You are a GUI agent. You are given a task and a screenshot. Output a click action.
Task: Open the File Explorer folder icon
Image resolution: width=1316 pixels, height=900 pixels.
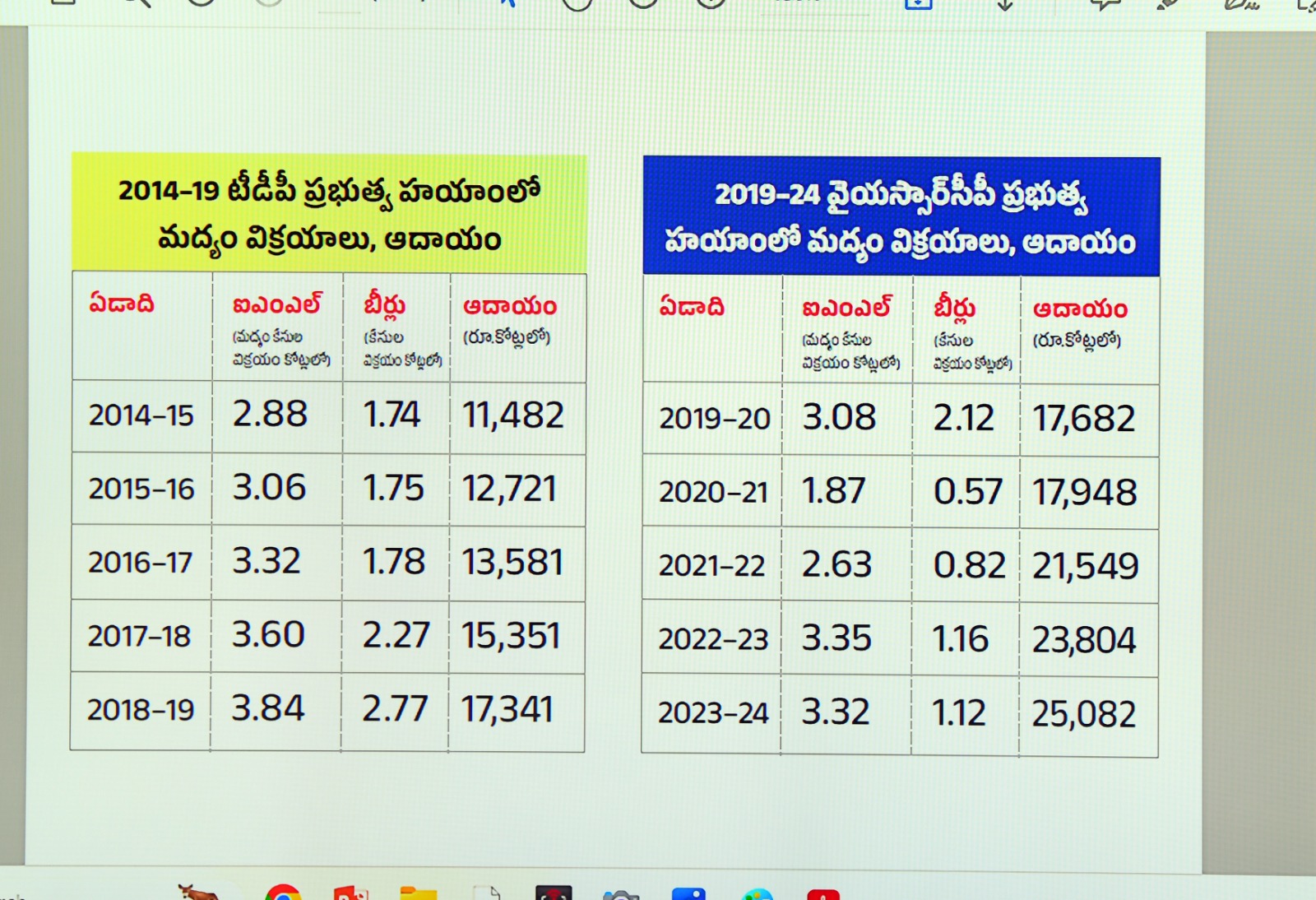coord(419,894)
